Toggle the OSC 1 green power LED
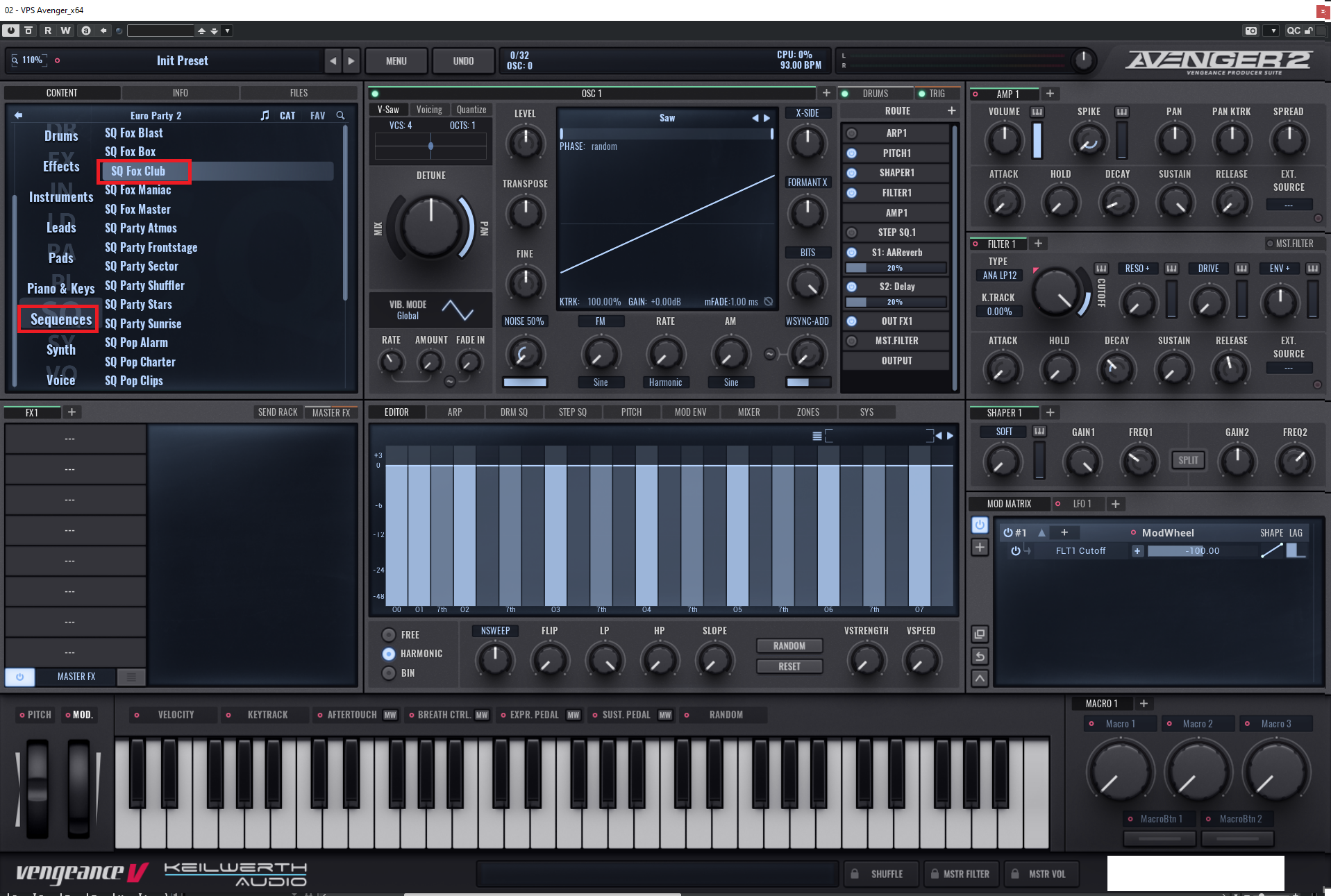The image size is (1331, 896). (x=375, y=94)
